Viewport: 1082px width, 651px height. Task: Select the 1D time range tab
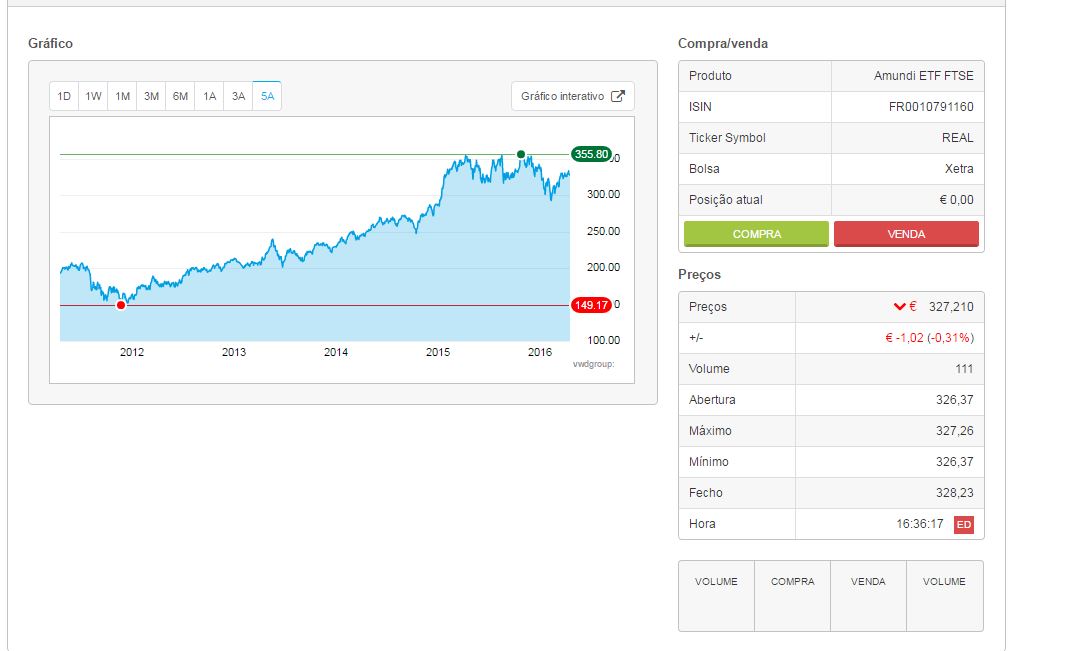pyautogui.click(x=64, y=97)
